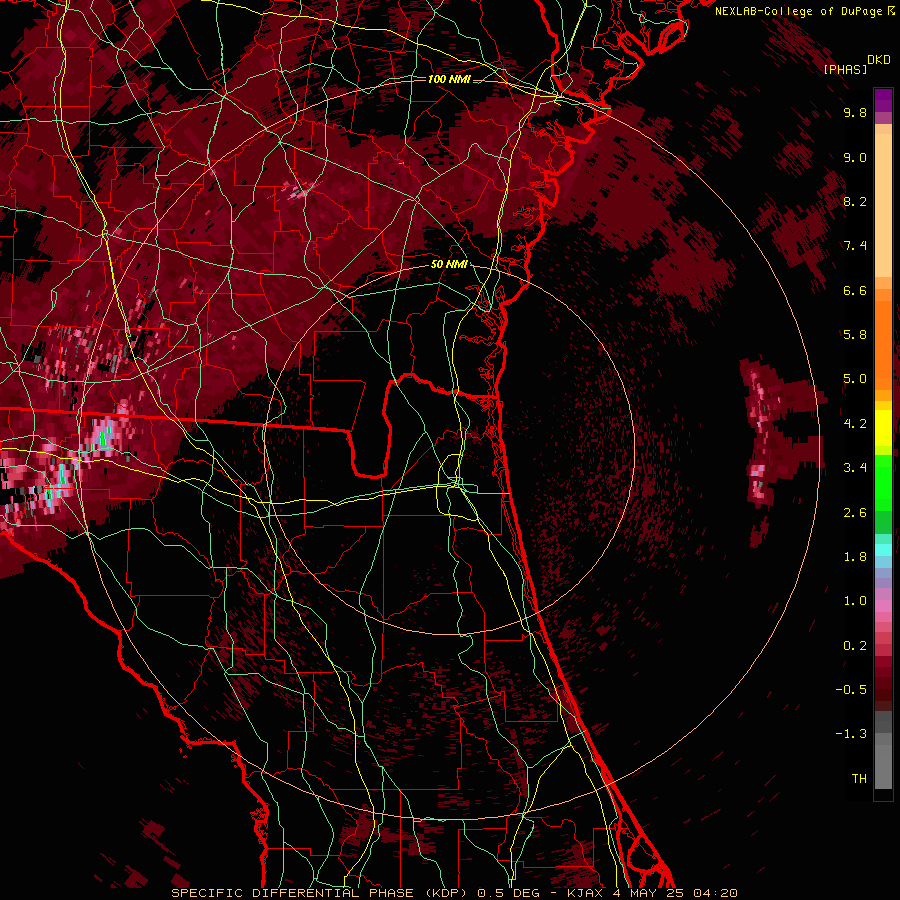Pick the cyan band of the color bar
Screen dimensions: 900x900
click(883, 550)
